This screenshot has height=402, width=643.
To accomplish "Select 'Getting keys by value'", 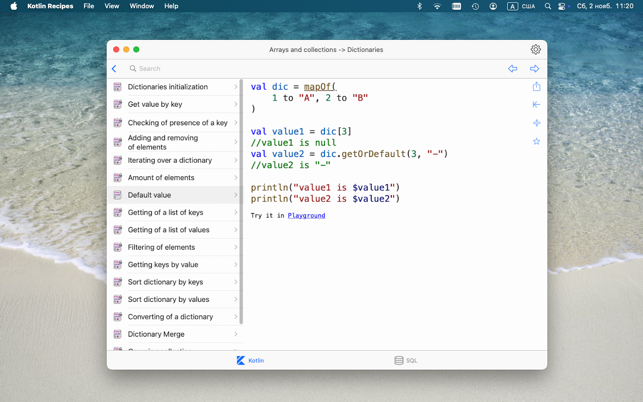I will coord(176,265).
